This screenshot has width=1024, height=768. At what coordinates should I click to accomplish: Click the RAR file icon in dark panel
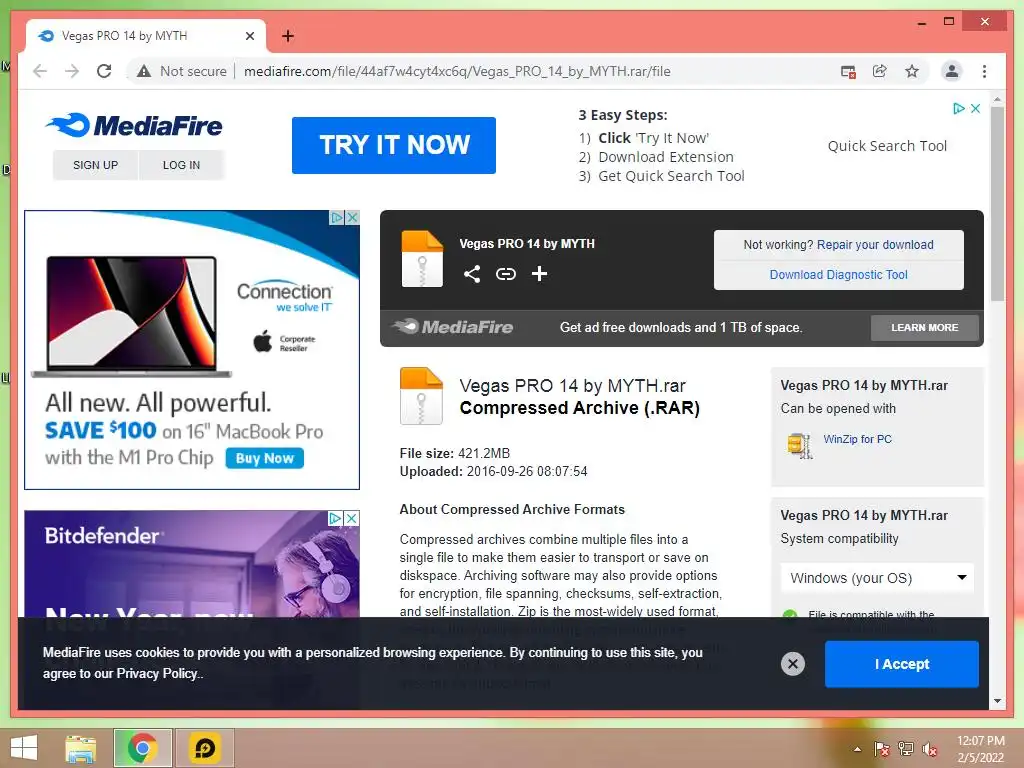[x=422, y=259]
